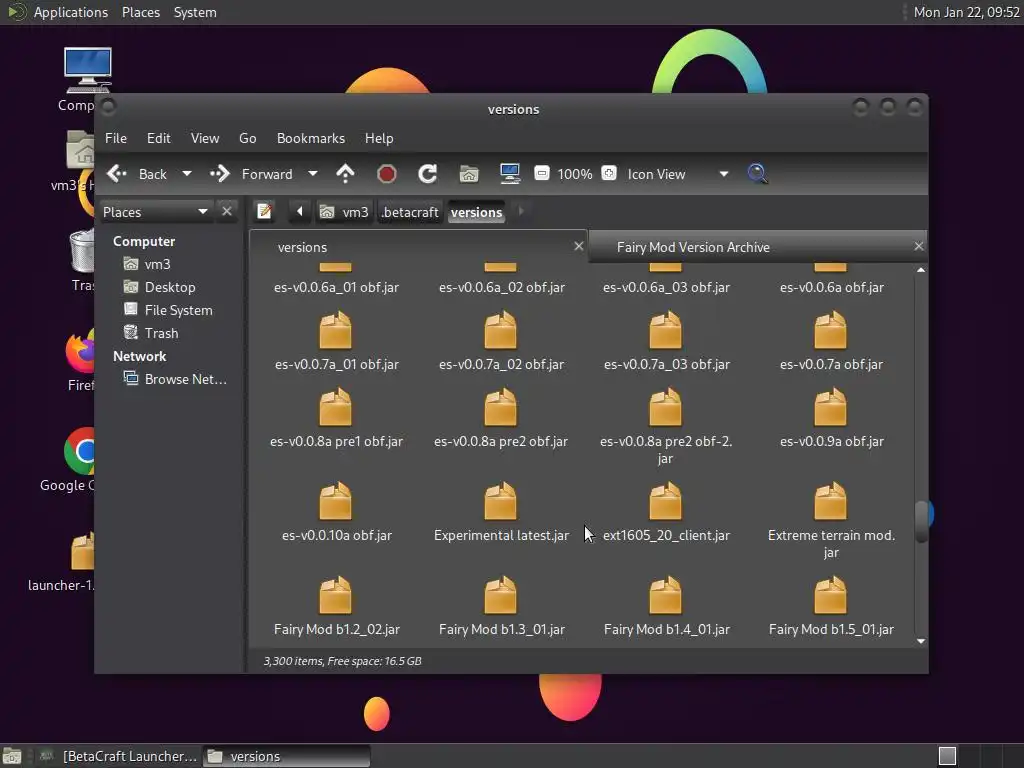Image resolution: width=1024 pixels, height=768 pixels.
Task: Close the Places sidebar
Action: [227, 212]
